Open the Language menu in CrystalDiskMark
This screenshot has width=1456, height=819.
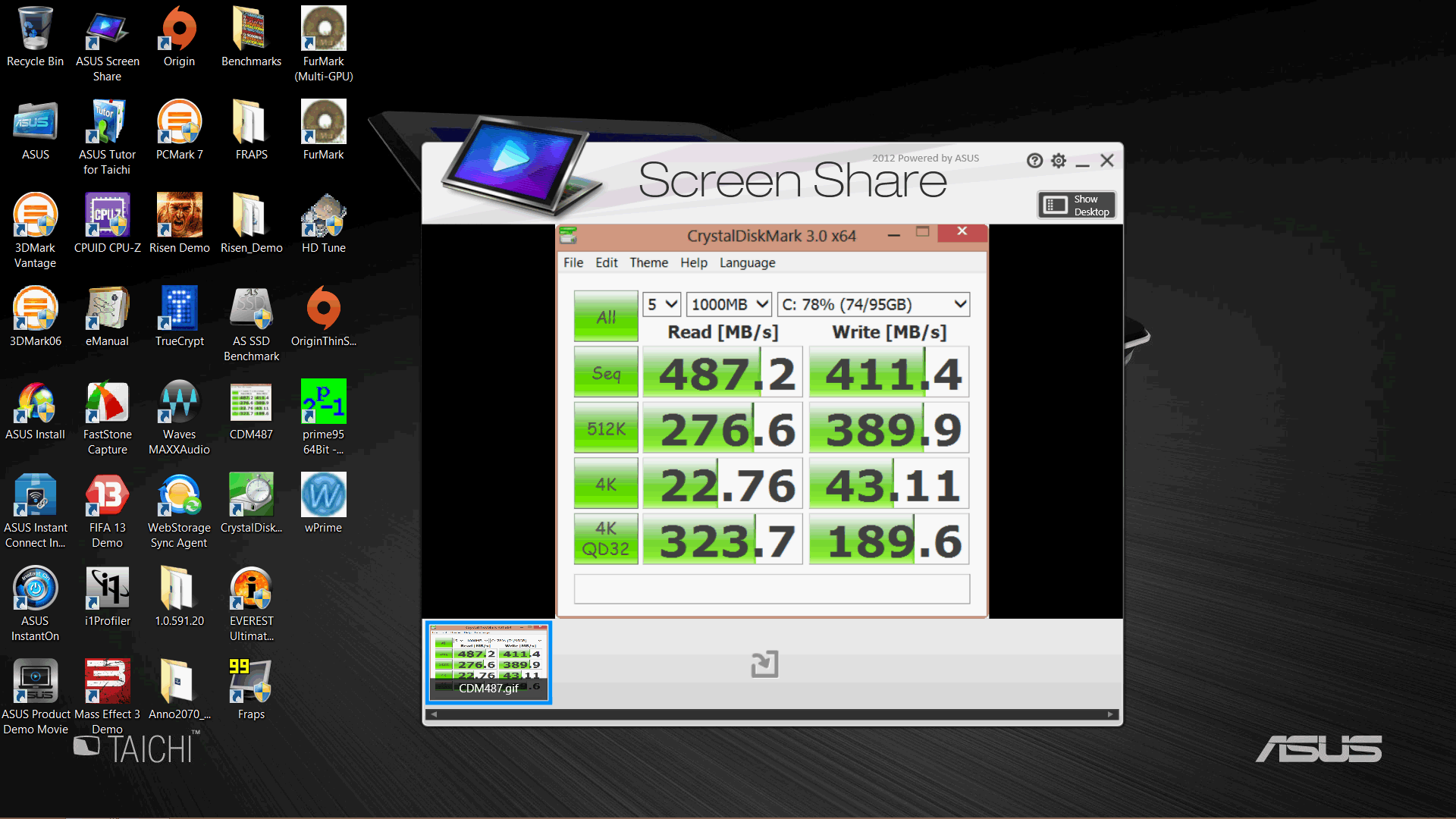747,262
